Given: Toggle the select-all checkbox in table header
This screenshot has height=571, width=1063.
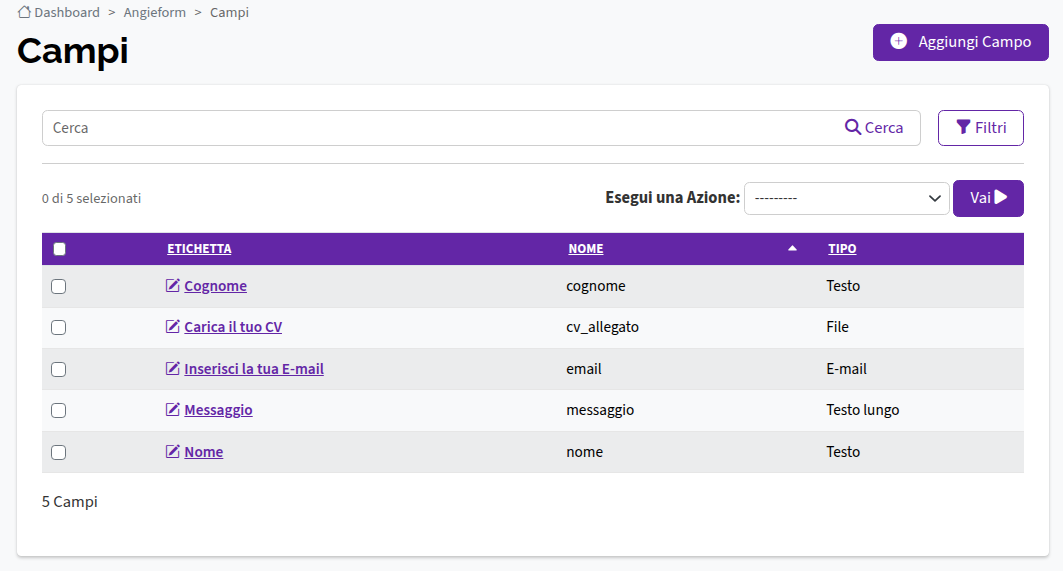Looking at the screenshot, I should point(60,249).
